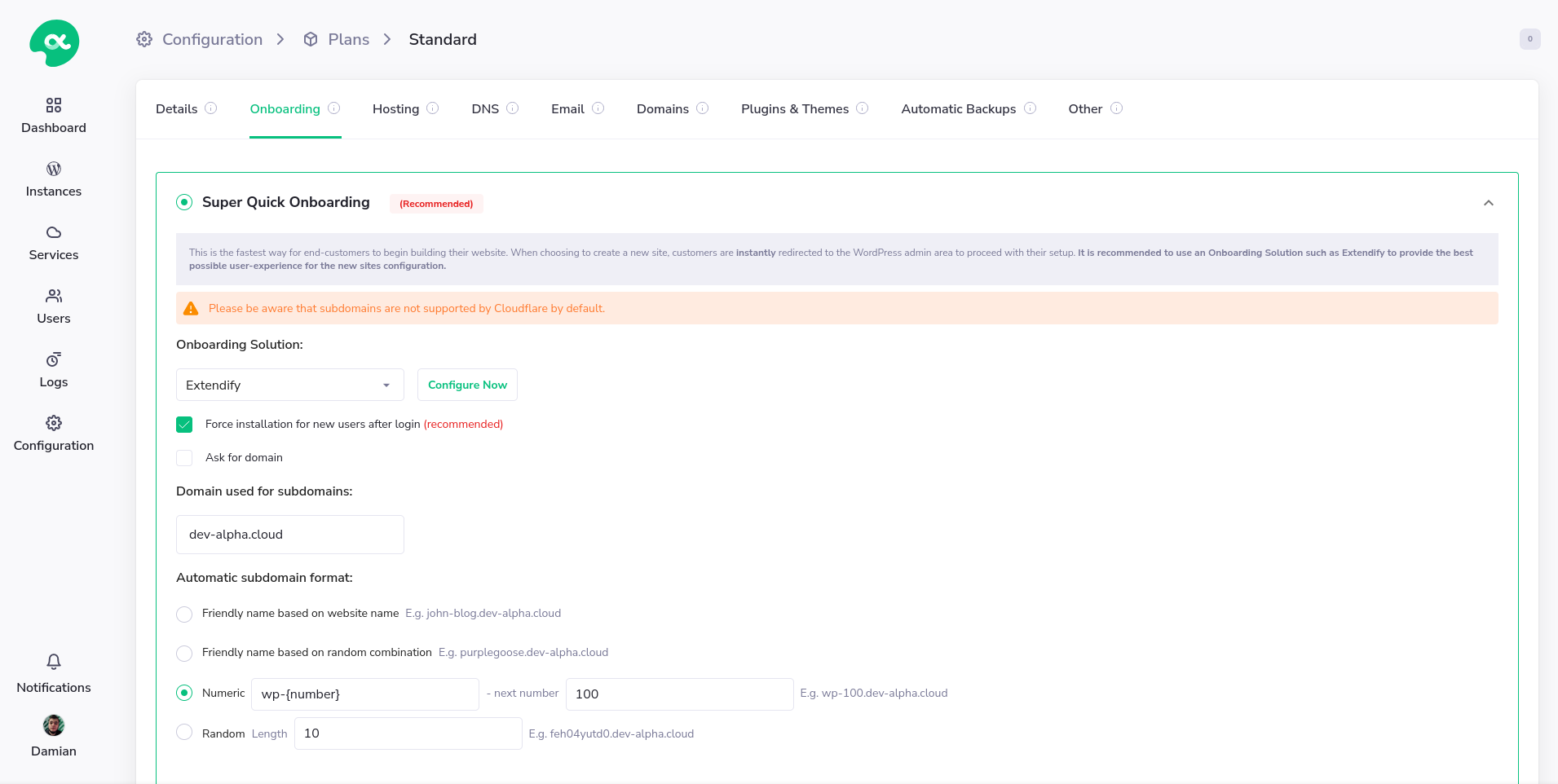This screenshot has height=784, width=1558.
Task: Focus the Random Length field showing 10
Action: point(408,733)
